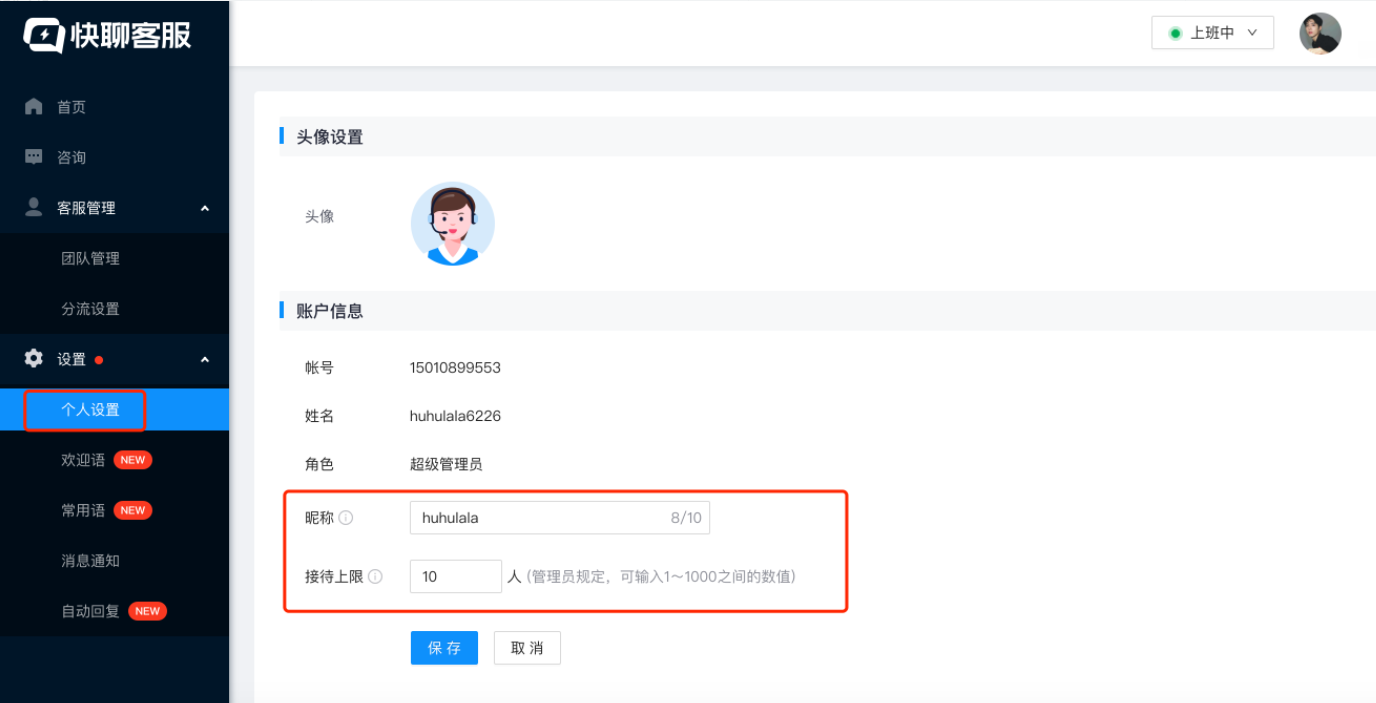1376x703 pixels.
Task: Select the 设置 gear icon
Action: [x=32, y=359]
